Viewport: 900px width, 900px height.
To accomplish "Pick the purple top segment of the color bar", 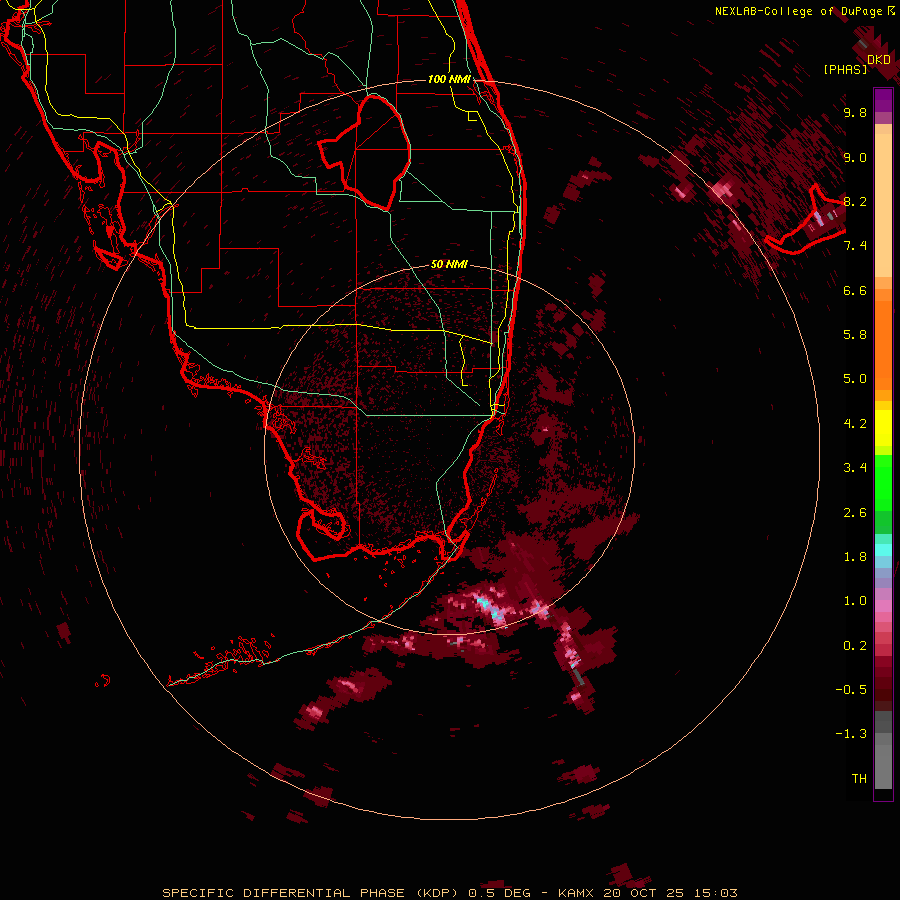I will [x=883, y=100].
